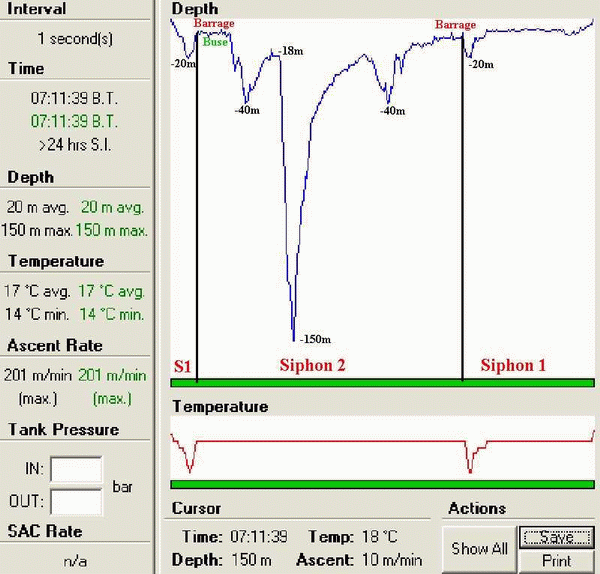Image resolution: width=600 pixels, height=574 pixels.
Task: Click the S1 section label
Action: [x=182, y=367]
